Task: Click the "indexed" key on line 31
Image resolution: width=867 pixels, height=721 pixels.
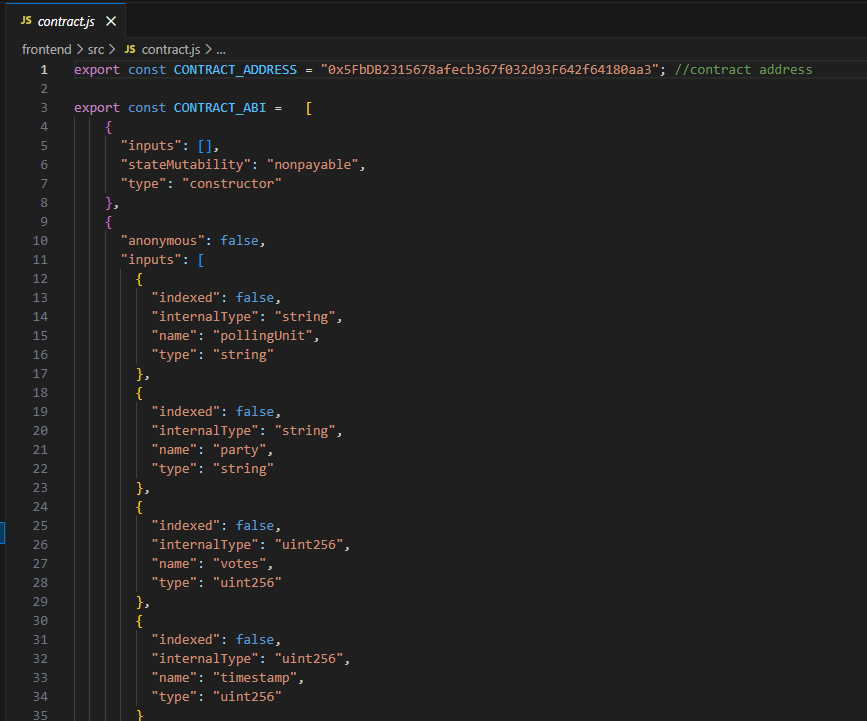Action: click(185, 640)
